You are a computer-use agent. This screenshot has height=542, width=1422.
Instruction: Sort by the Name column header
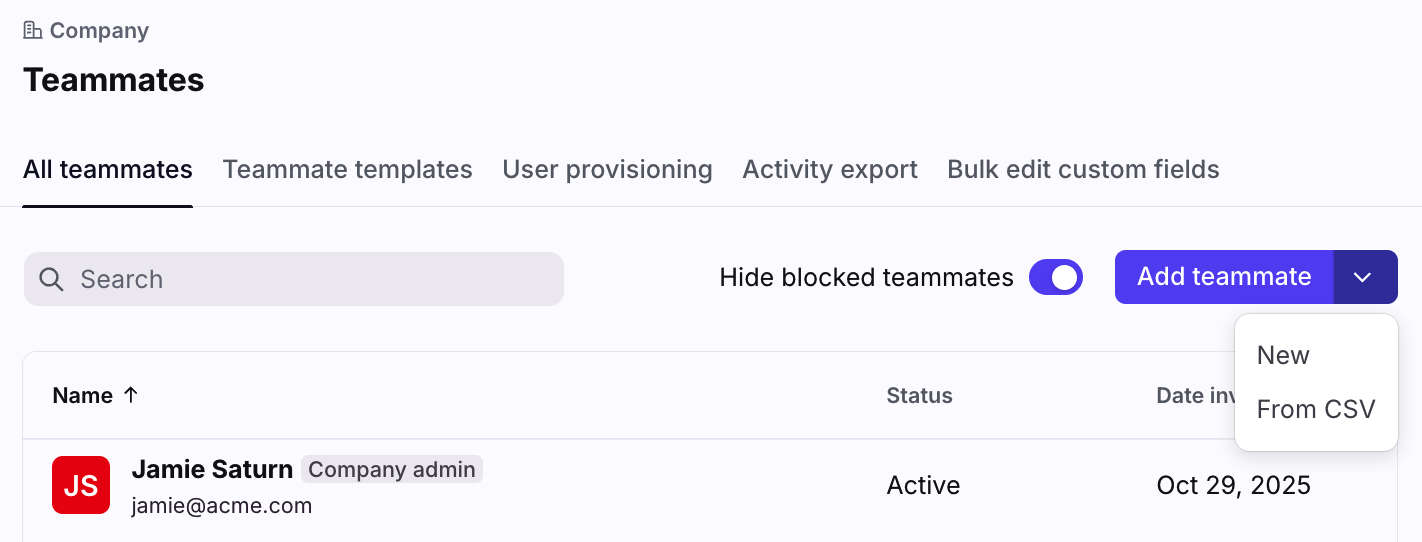82,395
